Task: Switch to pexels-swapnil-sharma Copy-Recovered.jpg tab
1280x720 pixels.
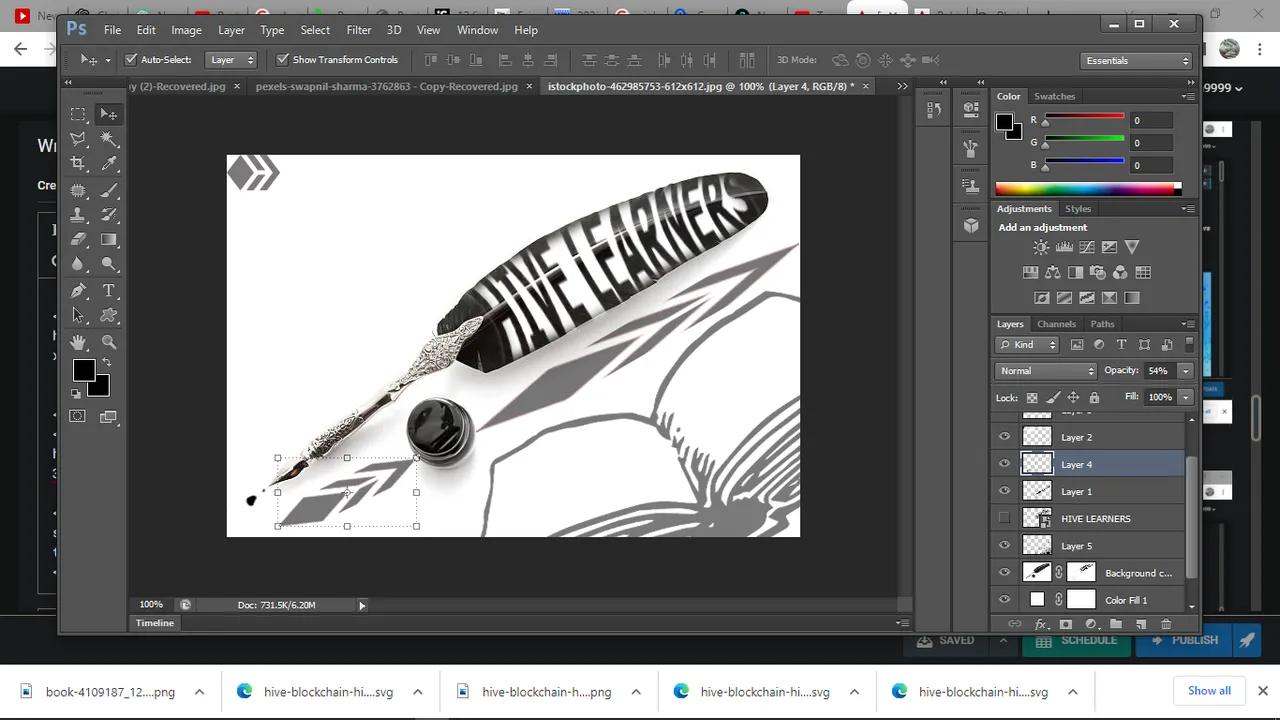Action: [386, 86]
